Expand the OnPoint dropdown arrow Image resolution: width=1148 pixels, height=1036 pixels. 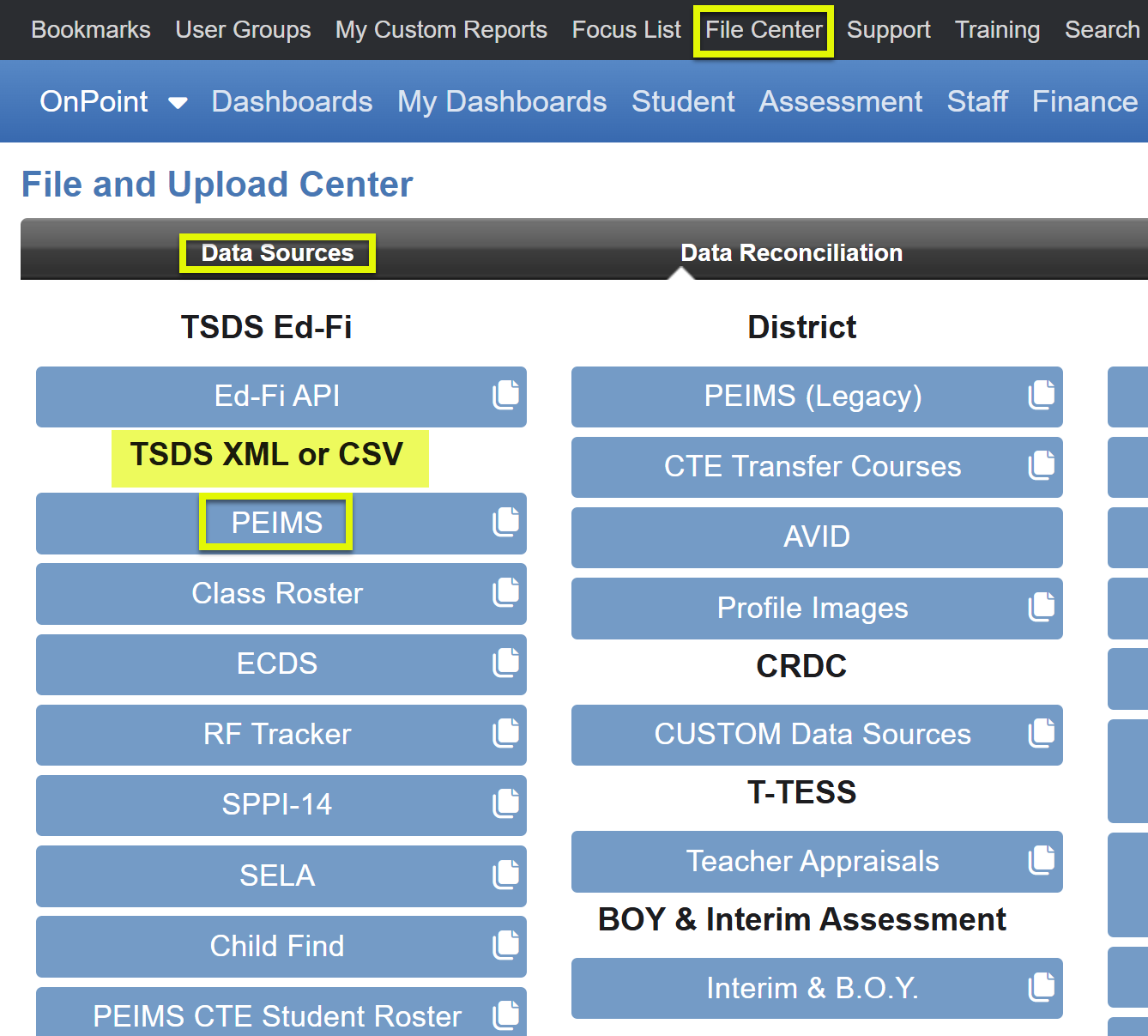pos(178,102)
